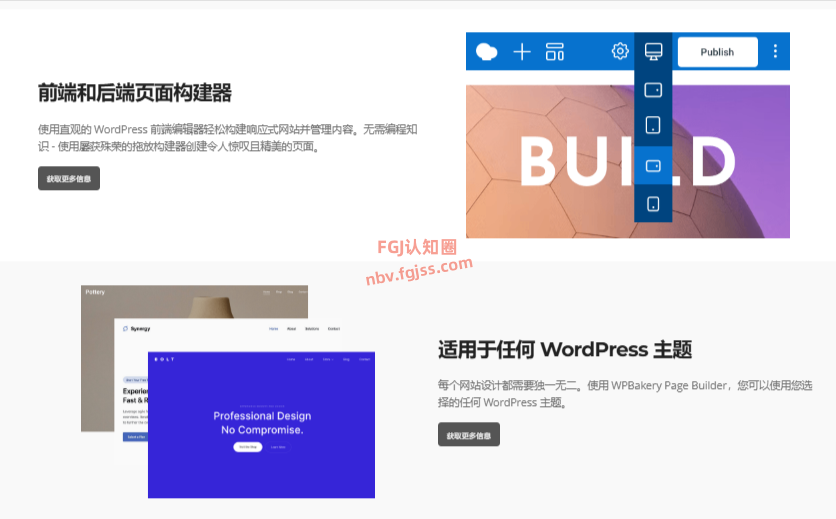Screen dimensions: 836x519
Task: Click the Professional Design blue theme preview
Action: point(261,425)
